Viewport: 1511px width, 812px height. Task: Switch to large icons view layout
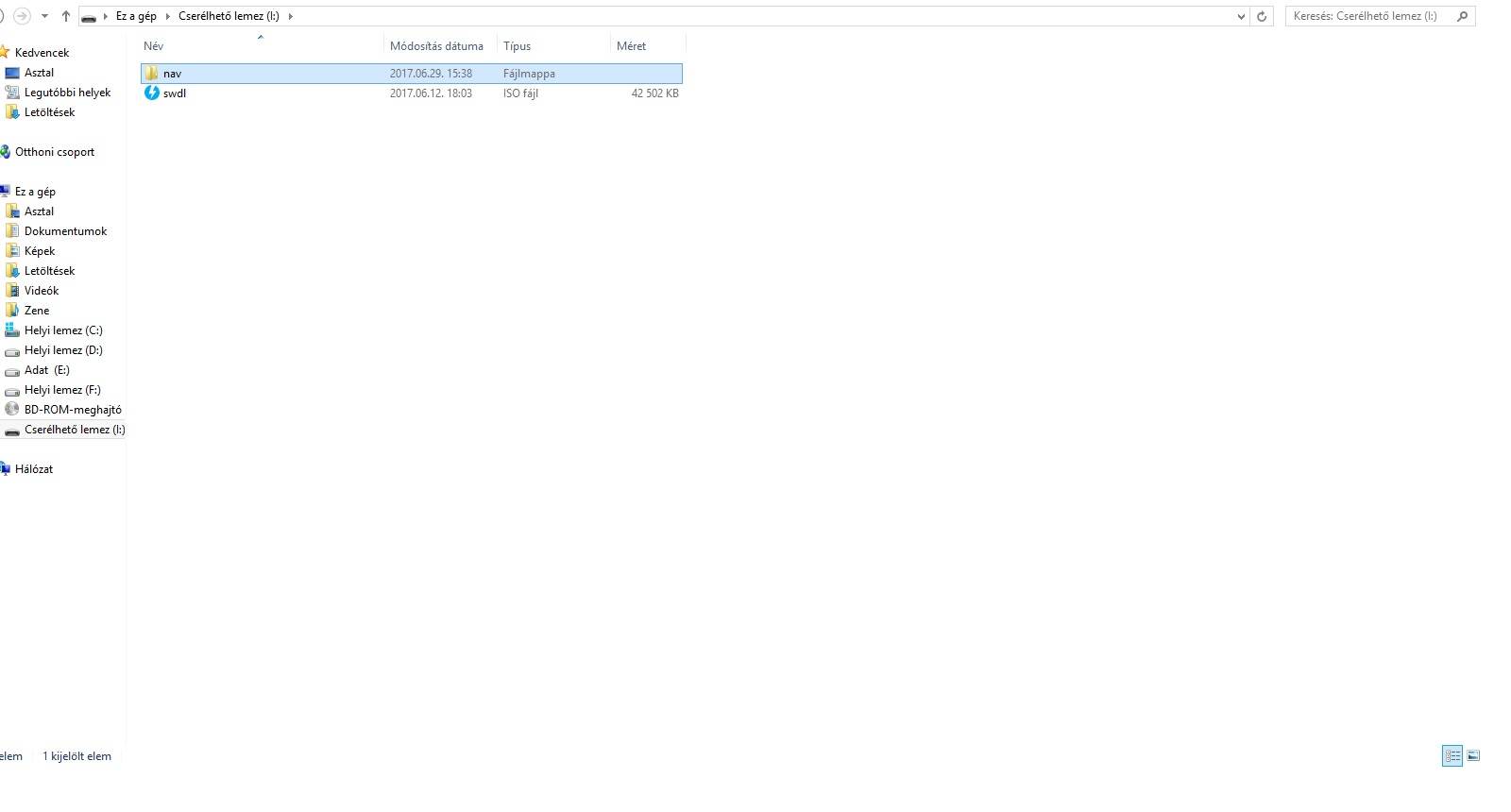(x=1473, y=755)
